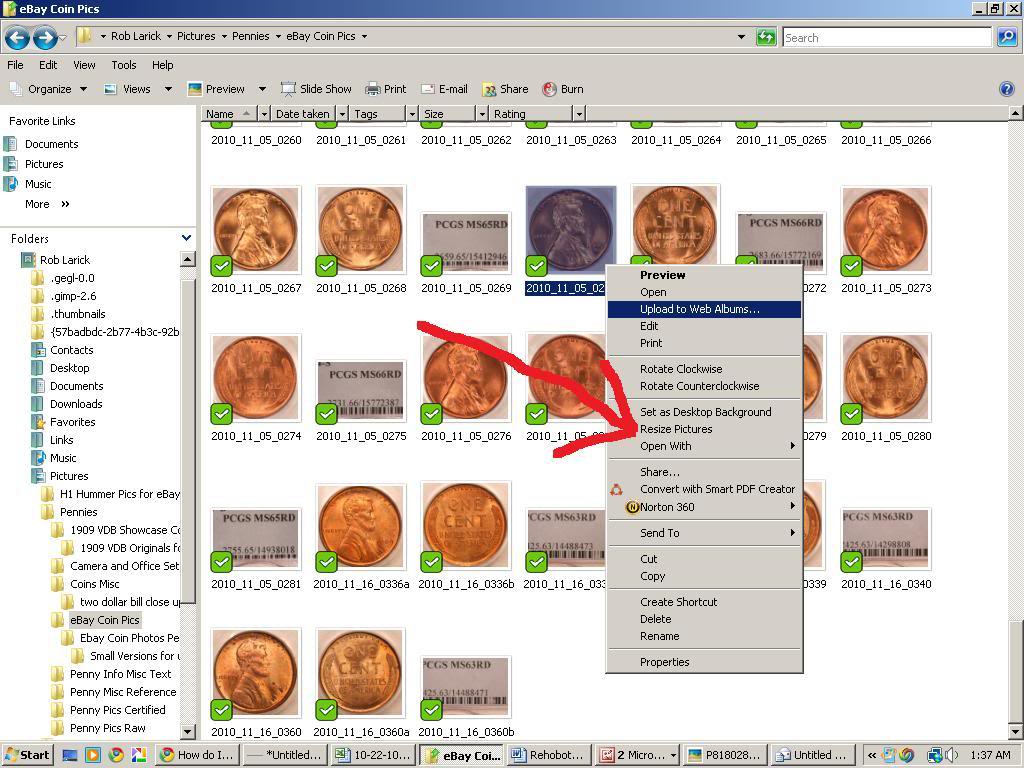Open the address bar history dropdown arrow
Image resolution: width=1024 pixels, height=768 pixels.
point(741,37)
